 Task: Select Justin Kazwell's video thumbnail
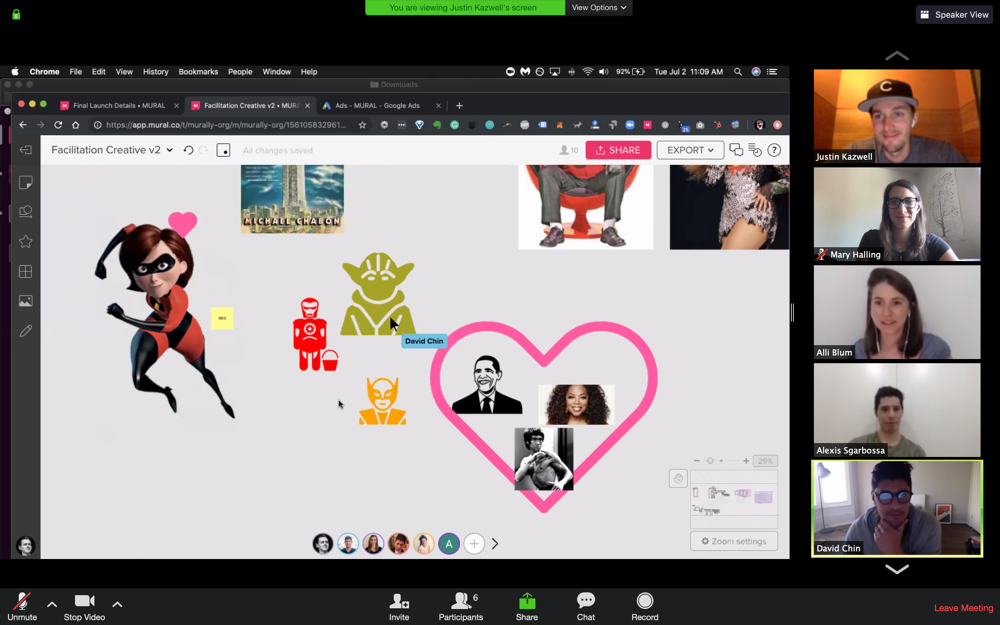tap(897, 116)
